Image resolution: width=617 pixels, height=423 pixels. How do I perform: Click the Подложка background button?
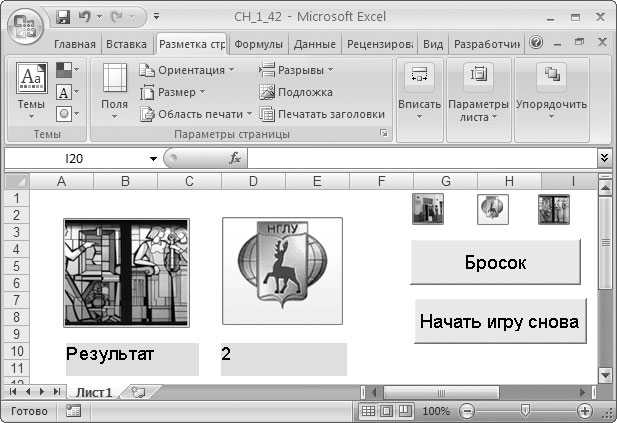296,92
